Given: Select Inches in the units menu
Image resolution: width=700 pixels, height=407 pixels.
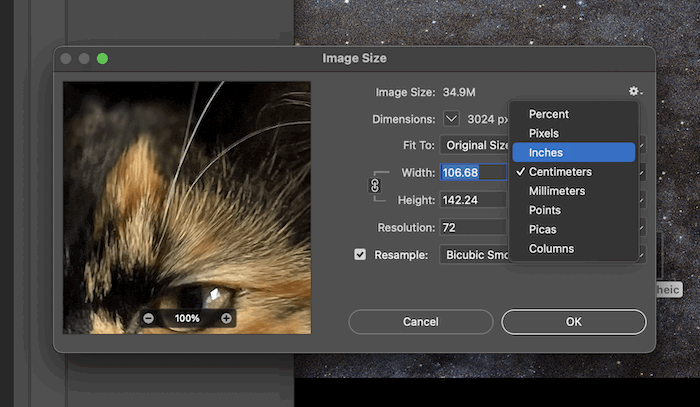Looking at the screenshot, I should 574,152.
